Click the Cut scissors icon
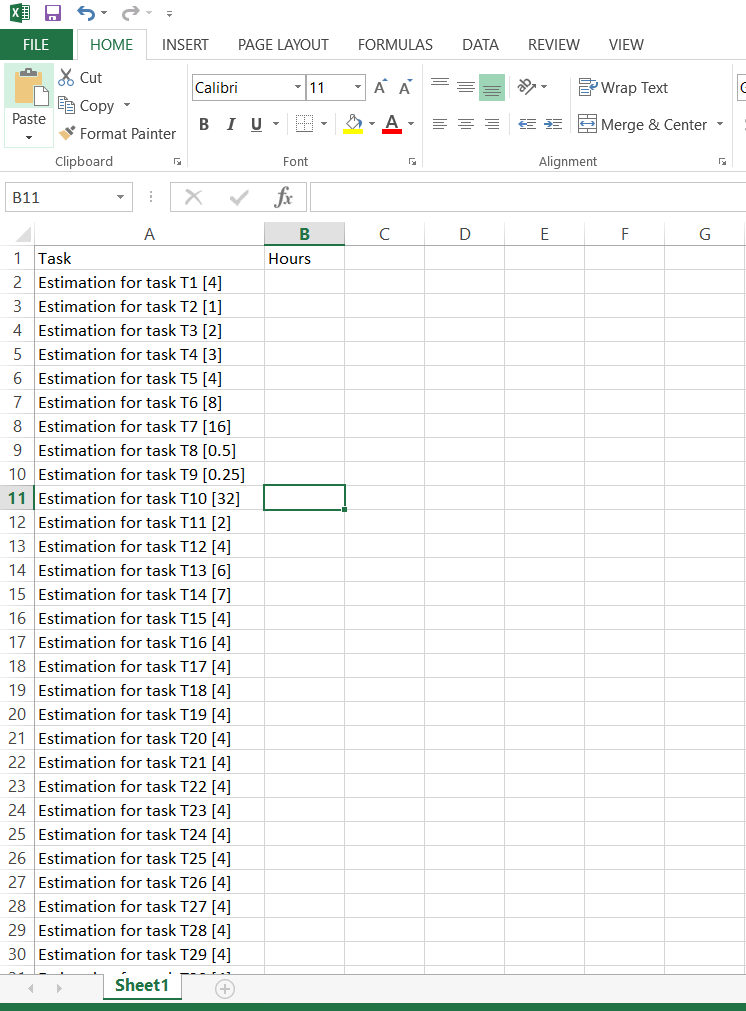 pyautogui.click(x=67, y=77)
